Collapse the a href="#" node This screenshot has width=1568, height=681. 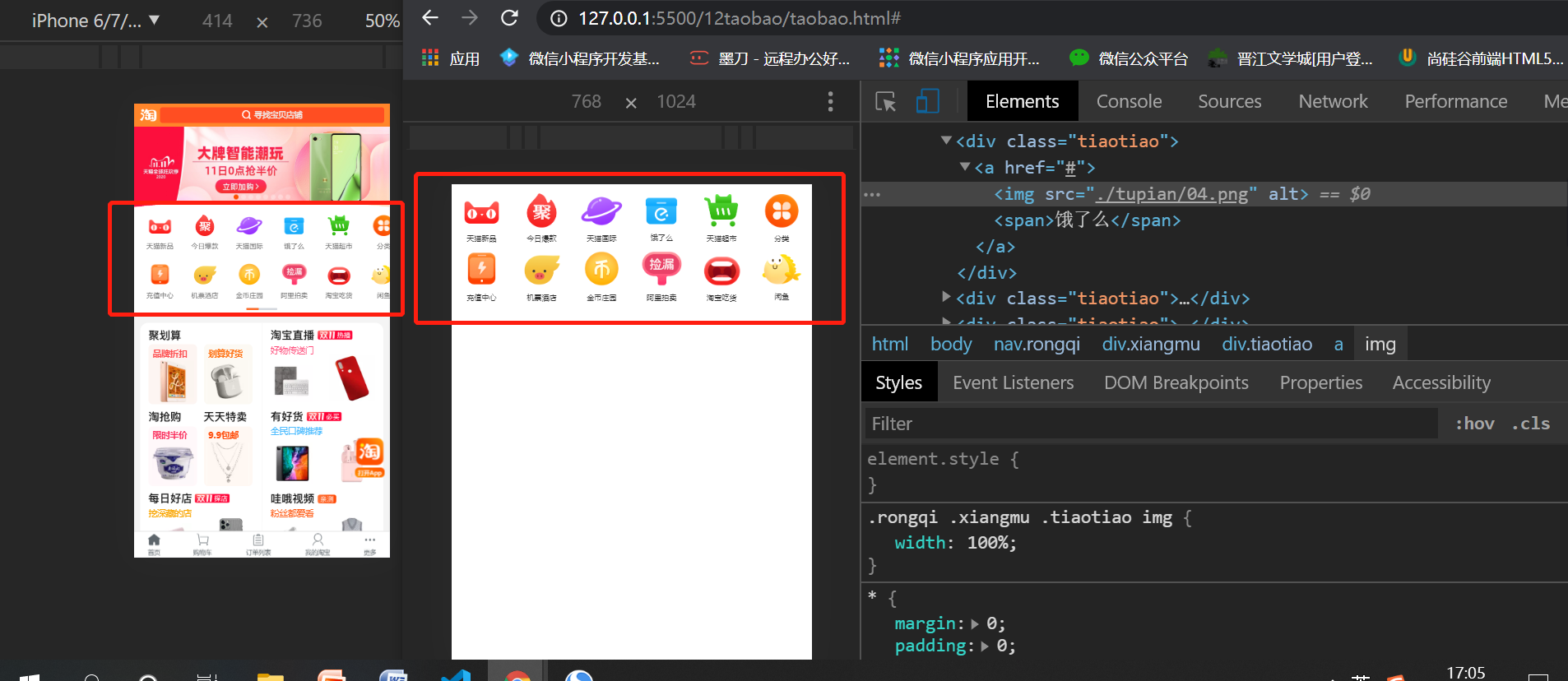pyautogui.click(x=965, y=167)
